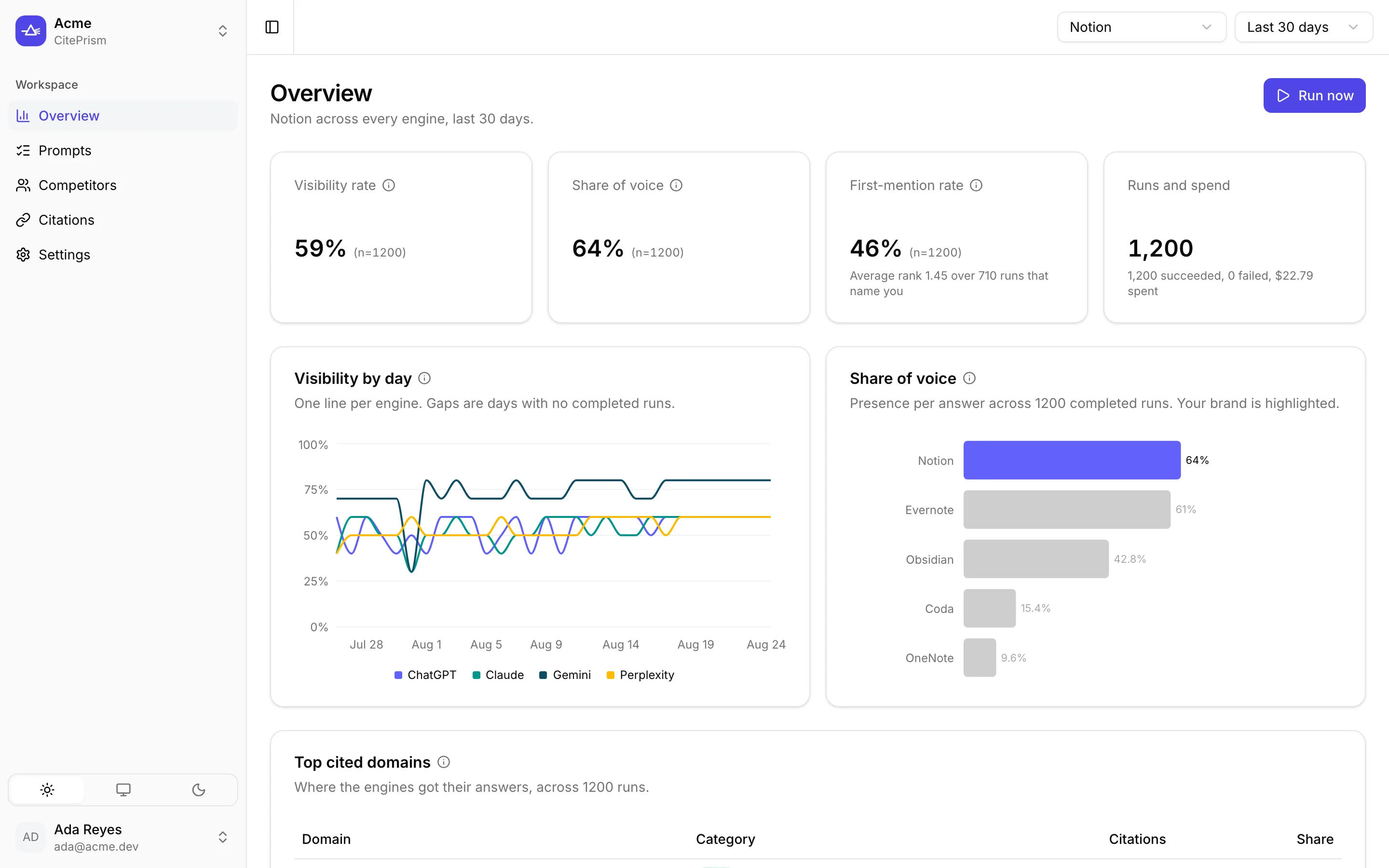
Task: Show info for Visibility rate
Action: pyautogui.click(x=389, y=186)
